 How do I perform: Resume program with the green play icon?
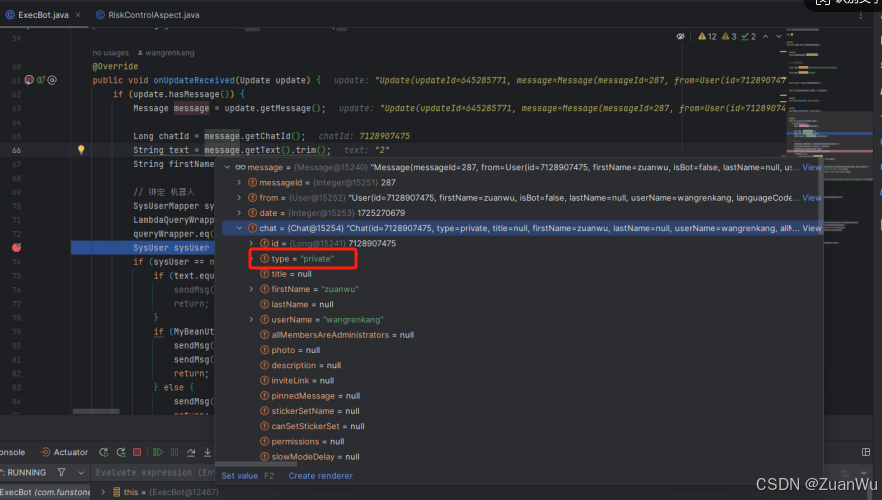coord(158,452)
